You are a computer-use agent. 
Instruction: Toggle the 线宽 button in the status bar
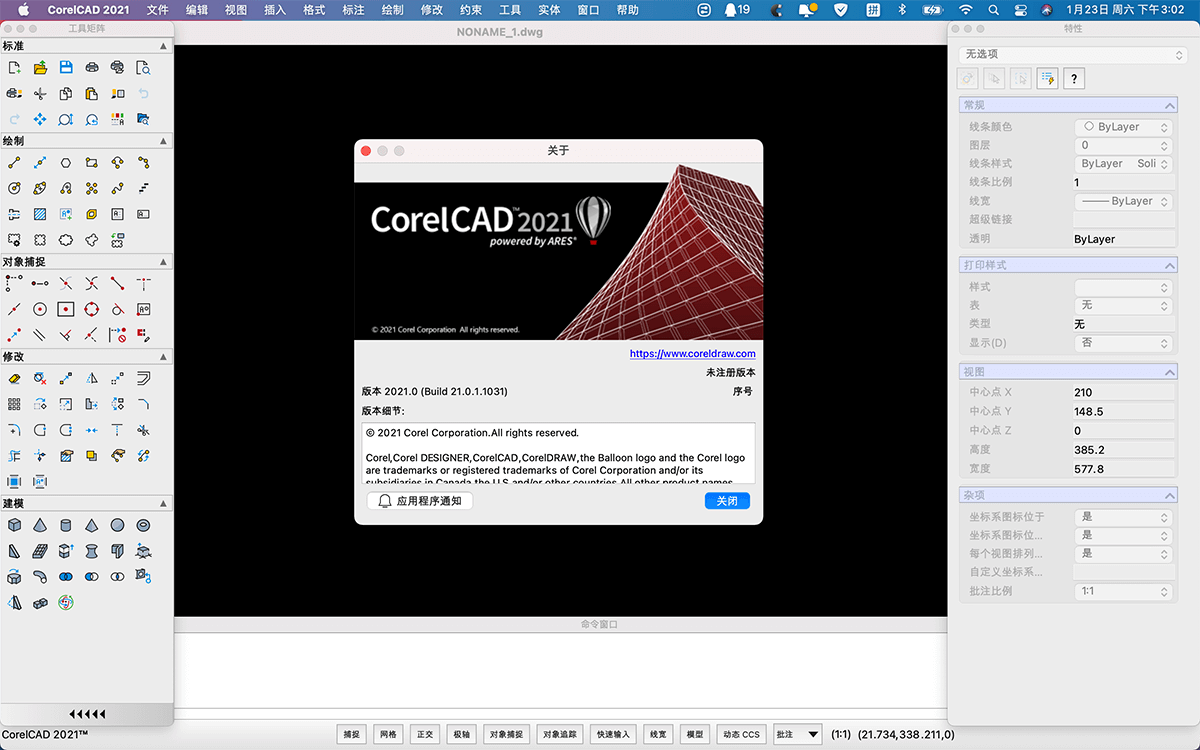(658, 734)
